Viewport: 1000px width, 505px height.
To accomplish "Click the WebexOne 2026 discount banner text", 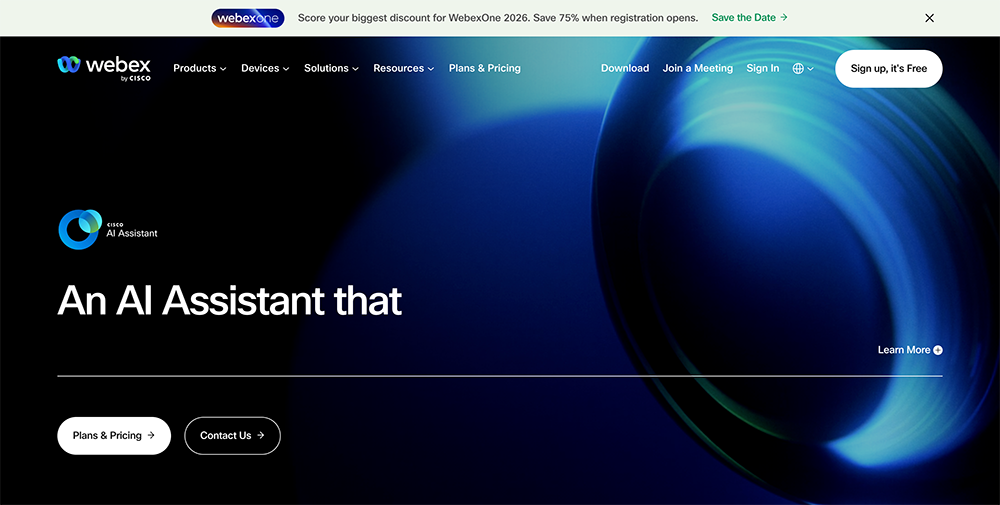I will (x=498, y=18).
